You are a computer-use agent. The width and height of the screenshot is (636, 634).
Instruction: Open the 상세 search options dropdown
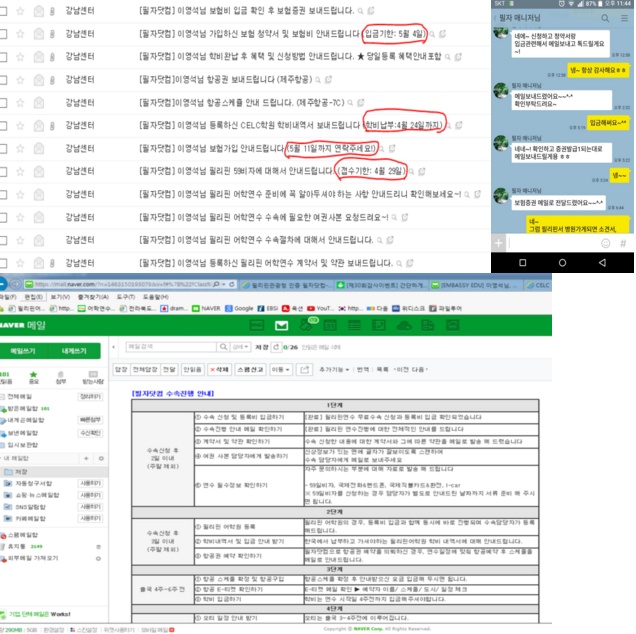click(241, 347)
